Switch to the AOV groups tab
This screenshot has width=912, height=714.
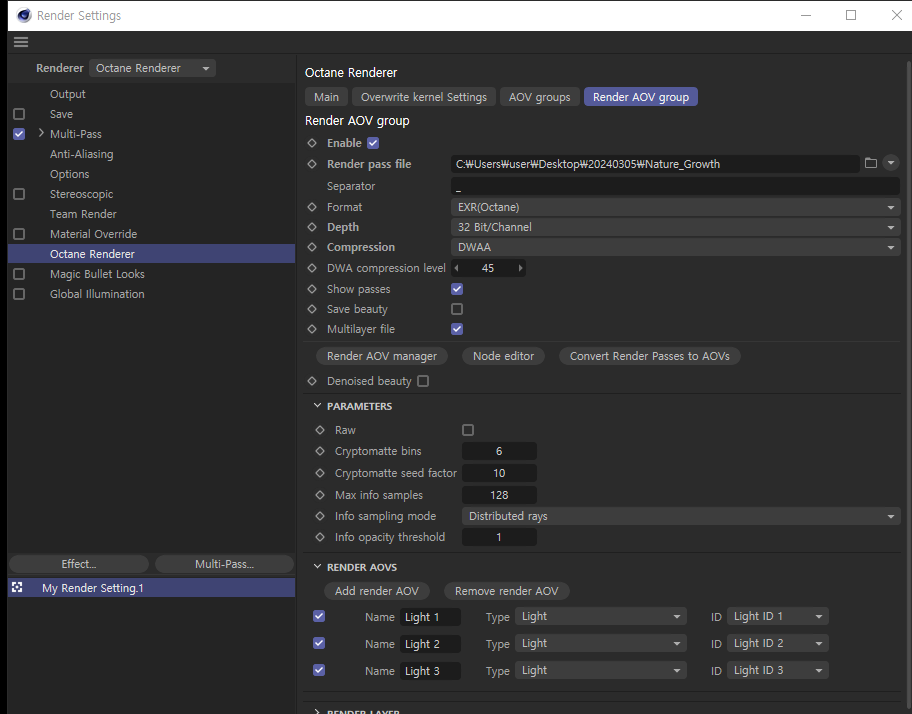(x=540, y=97)
